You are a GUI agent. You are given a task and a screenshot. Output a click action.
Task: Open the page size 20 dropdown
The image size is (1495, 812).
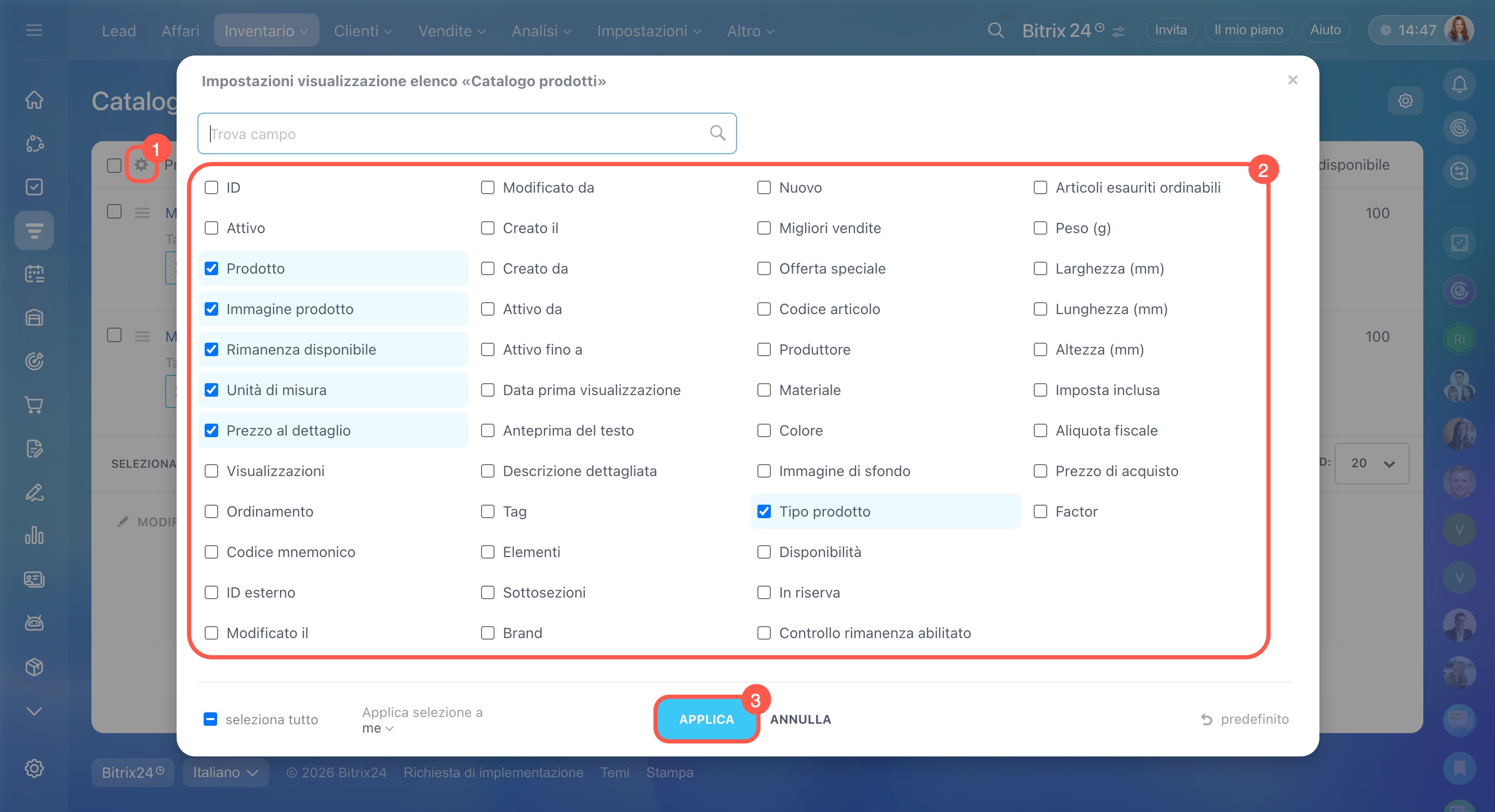coord(1371,464)
